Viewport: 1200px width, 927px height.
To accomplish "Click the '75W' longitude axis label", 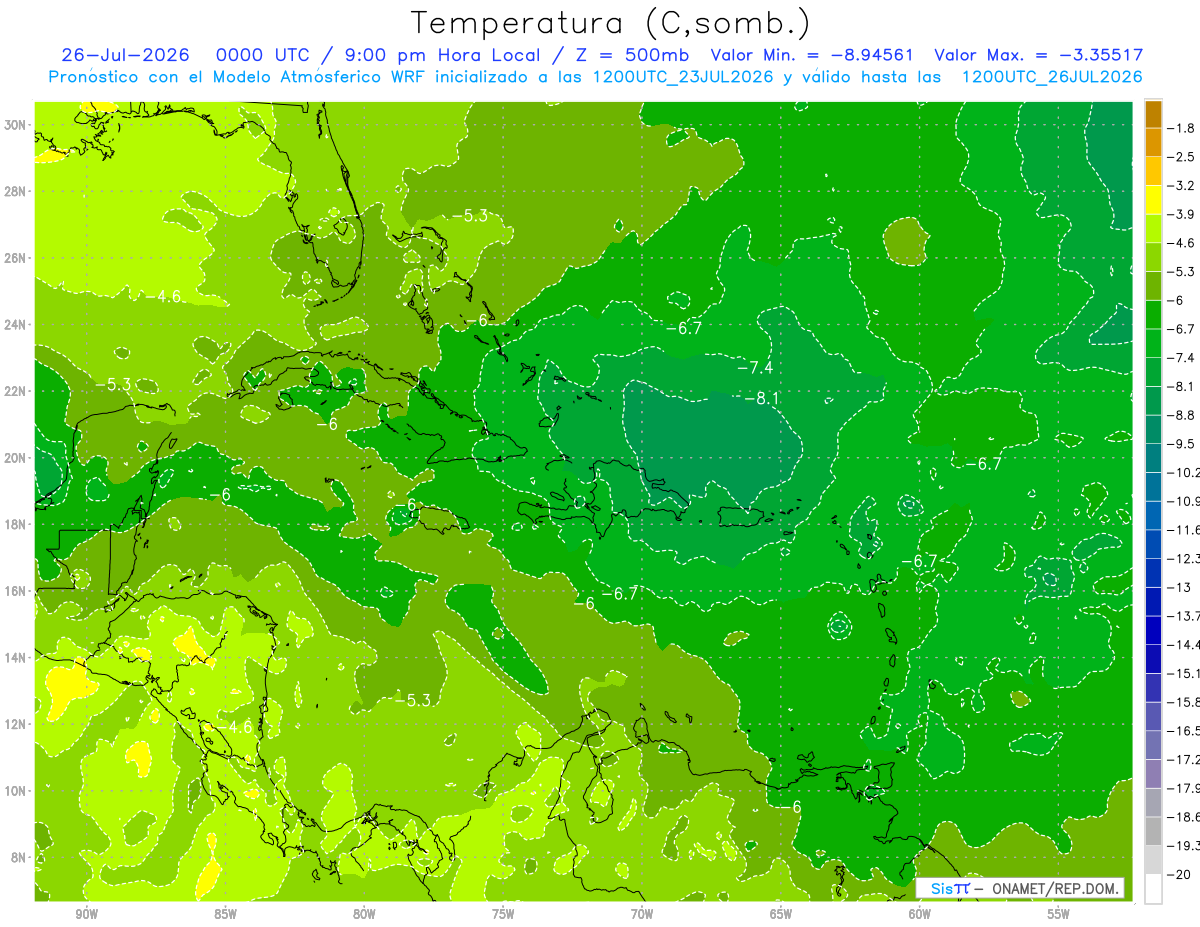I will click(x=503, y=913).
